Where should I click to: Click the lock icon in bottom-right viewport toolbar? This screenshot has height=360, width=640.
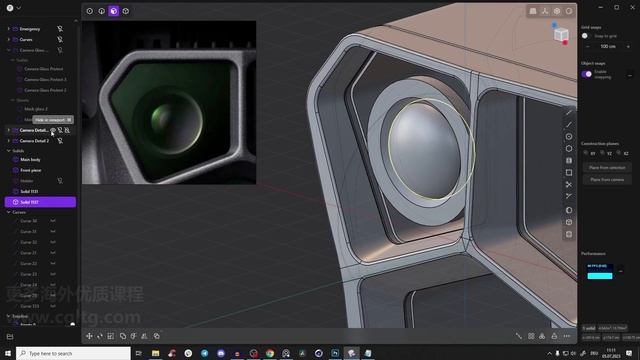(554, 336)
